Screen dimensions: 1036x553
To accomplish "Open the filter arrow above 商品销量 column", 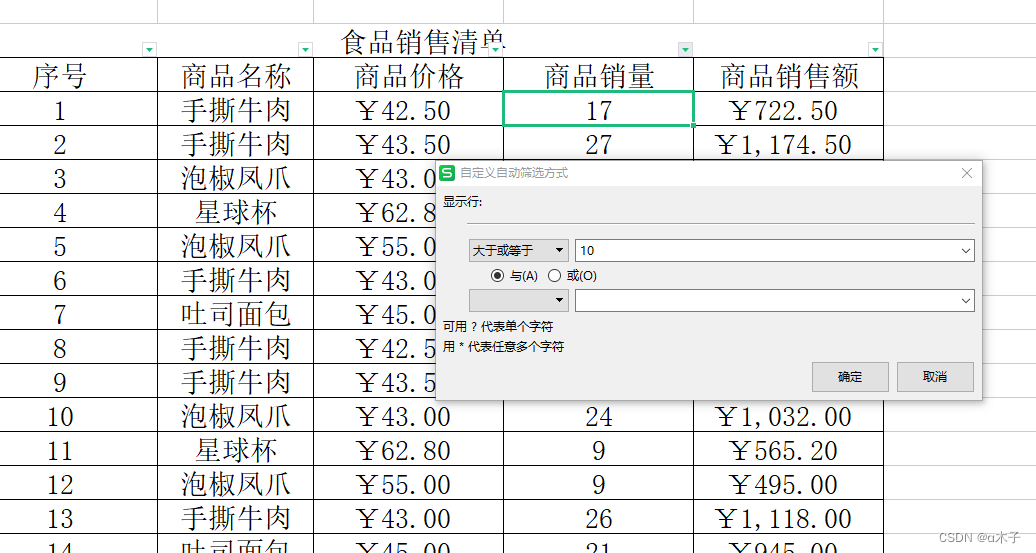I will [x=685, y=50].
